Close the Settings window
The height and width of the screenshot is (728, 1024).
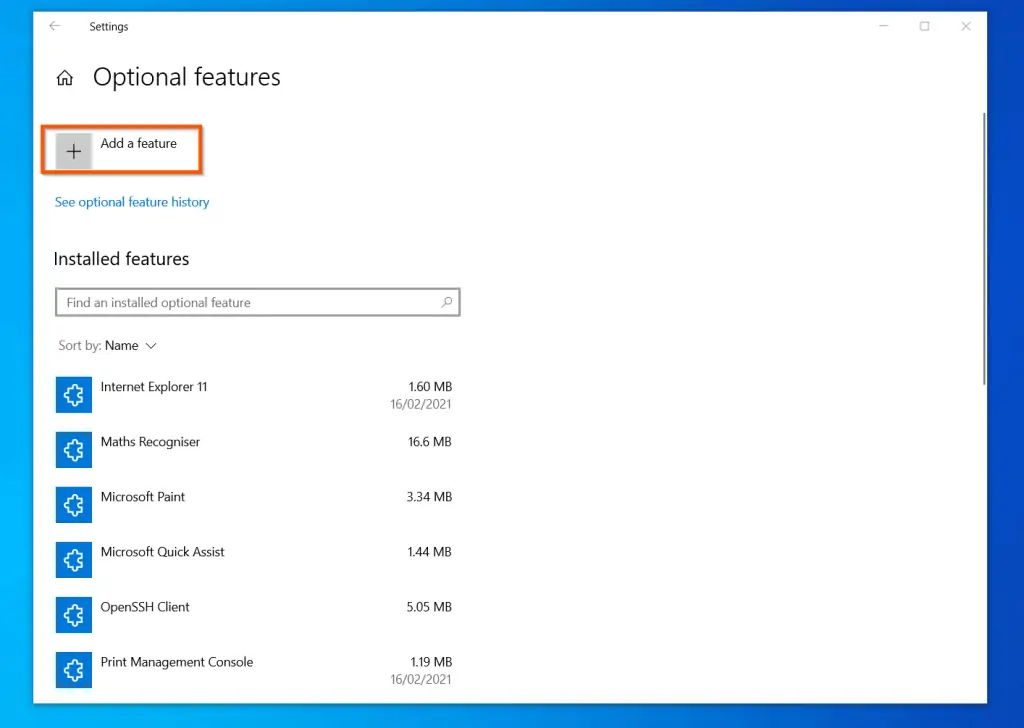tap(966, 26)
